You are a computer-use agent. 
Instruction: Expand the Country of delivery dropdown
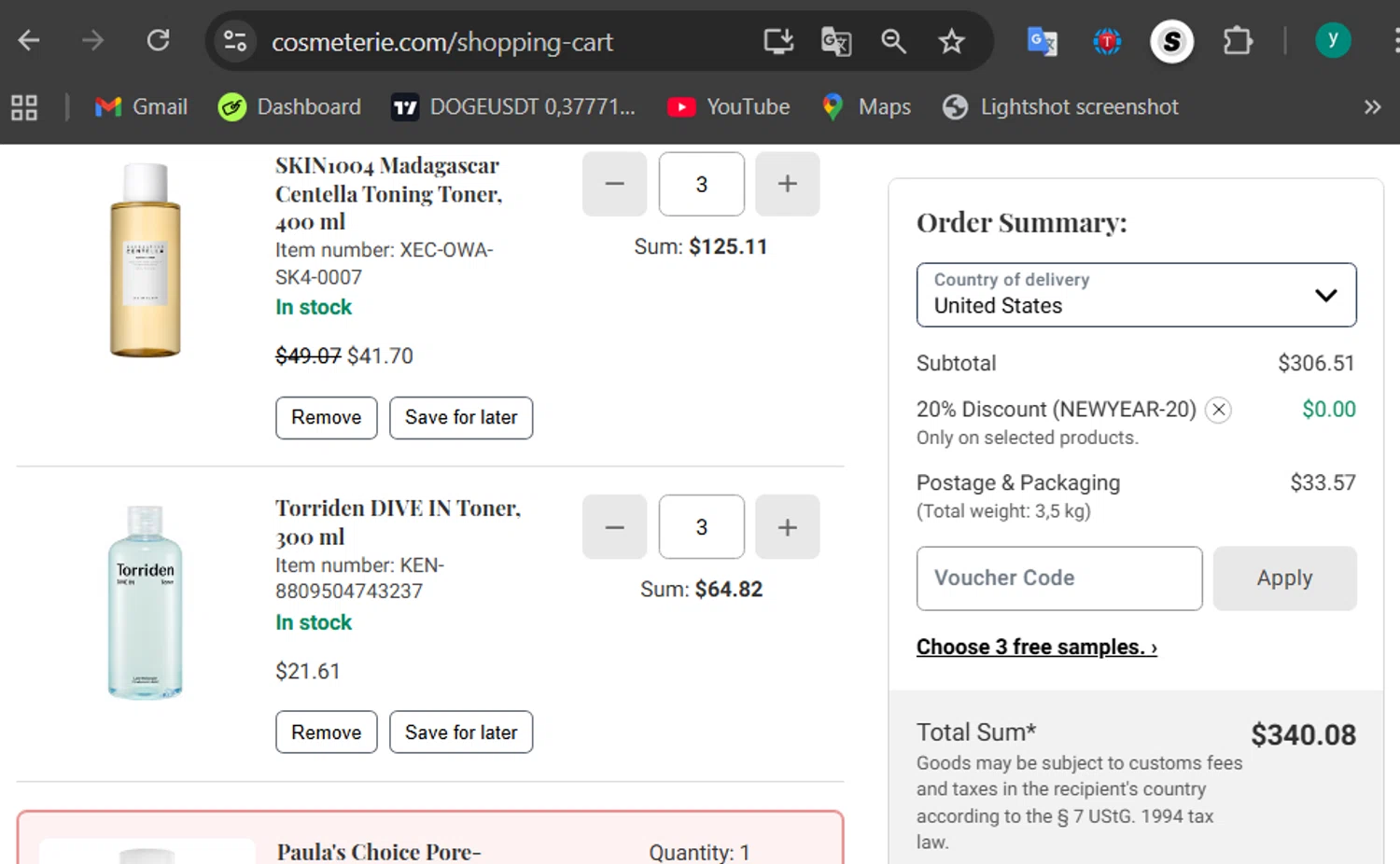click(1137, 295)
